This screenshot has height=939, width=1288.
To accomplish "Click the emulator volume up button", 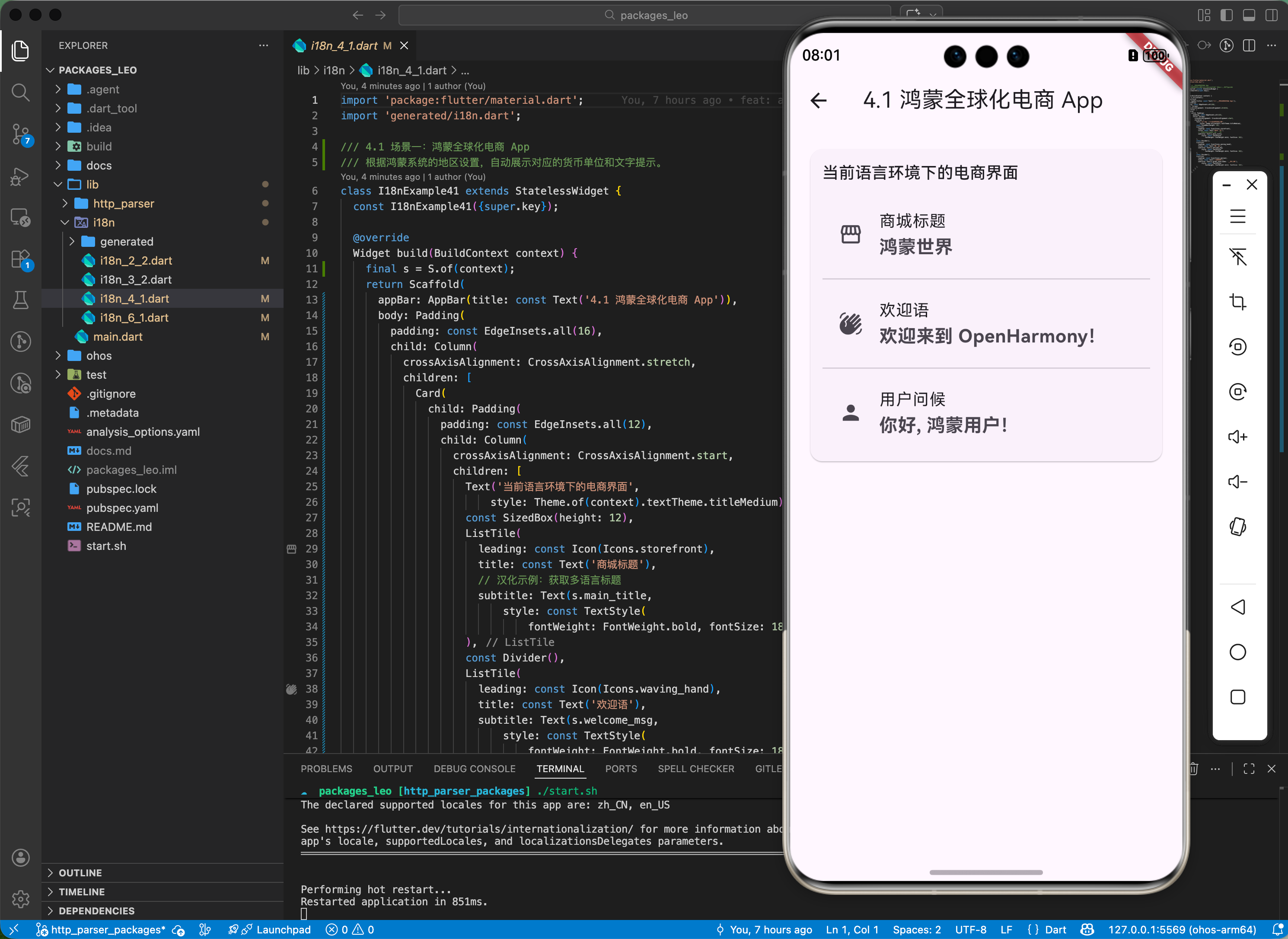I will click(x=1237, y=437).
